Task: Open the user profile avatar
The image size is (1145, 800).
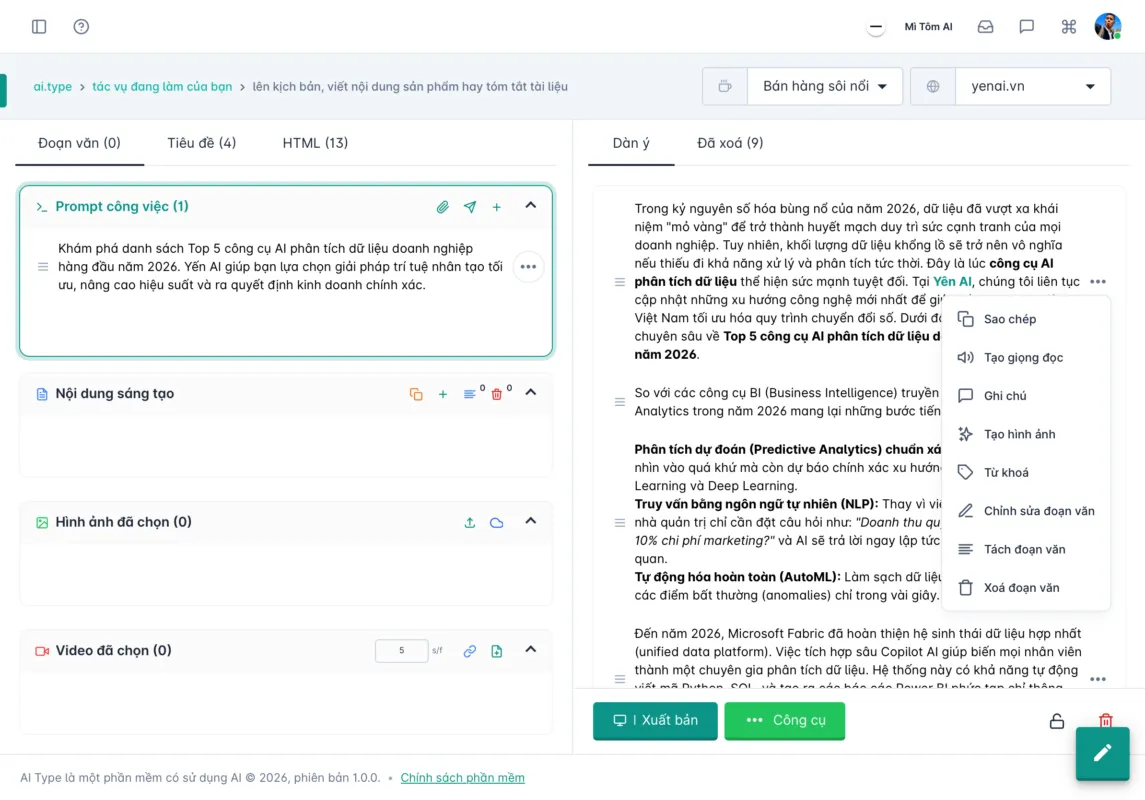Action: coord(1107,26)
